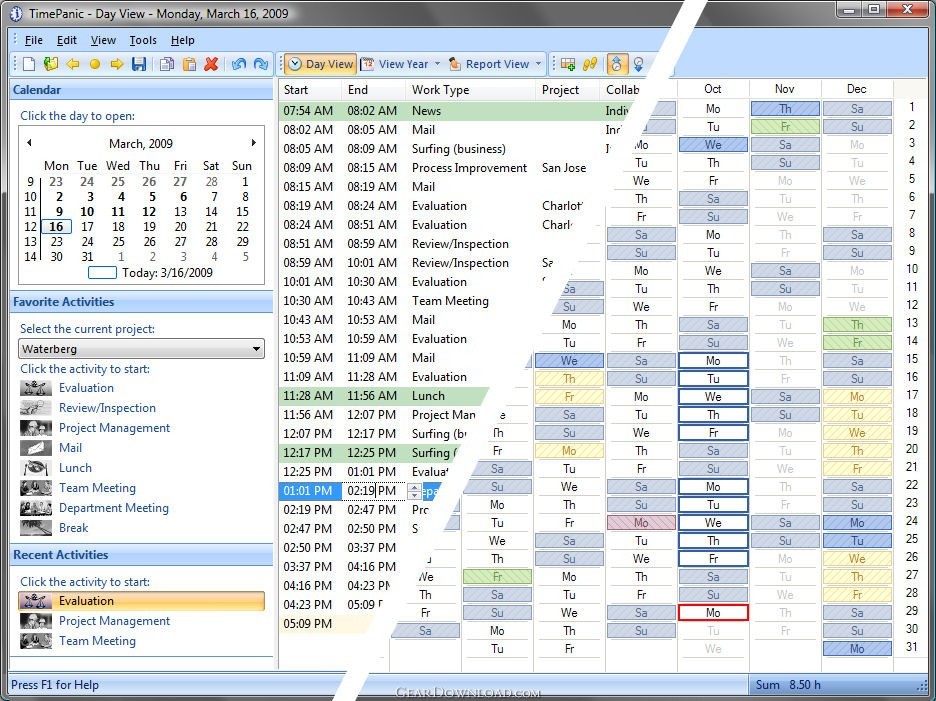Image resolution: width=936 pixels, height=701 pixels.
Task: Click the Project Management icon in Favorite Activities
Action: (36, 428)
